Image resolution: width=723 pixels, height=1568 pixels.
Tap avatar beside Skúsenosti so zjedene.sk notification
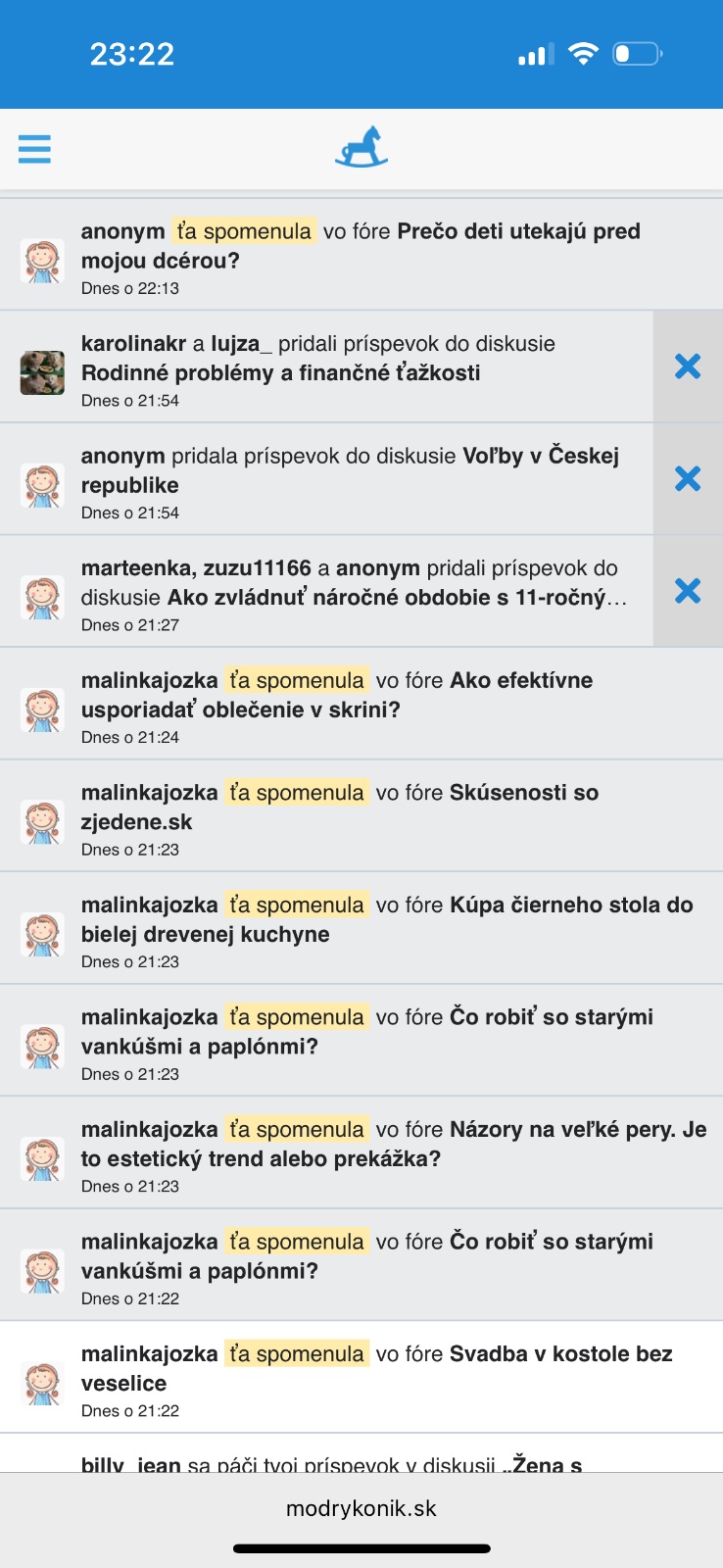(42, 822)
